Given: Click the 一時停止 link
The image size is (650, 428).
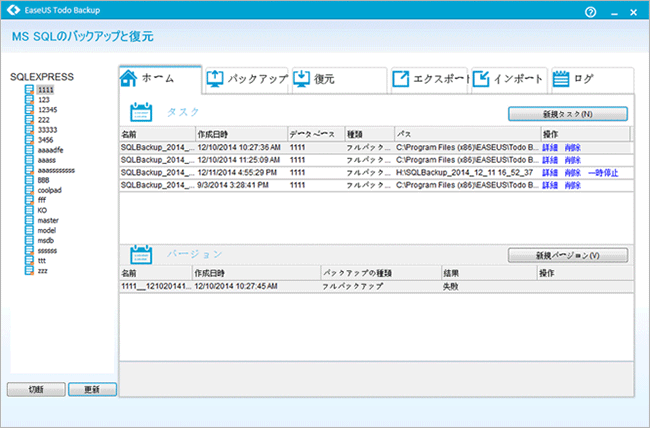Looking at the screenshot, I should point(603,173).
